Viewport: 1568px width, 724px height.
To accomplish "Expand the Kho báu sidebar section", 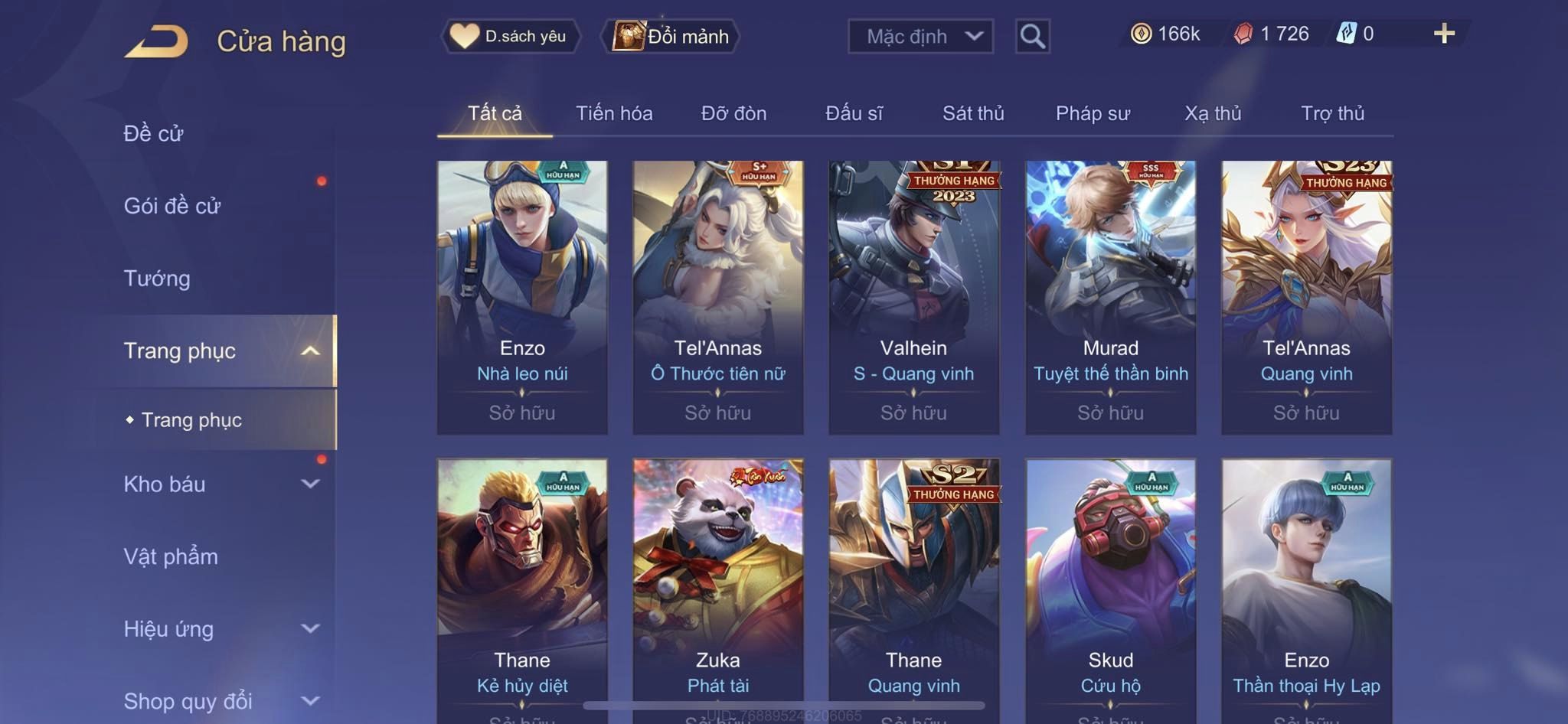I will pos(310,484).
